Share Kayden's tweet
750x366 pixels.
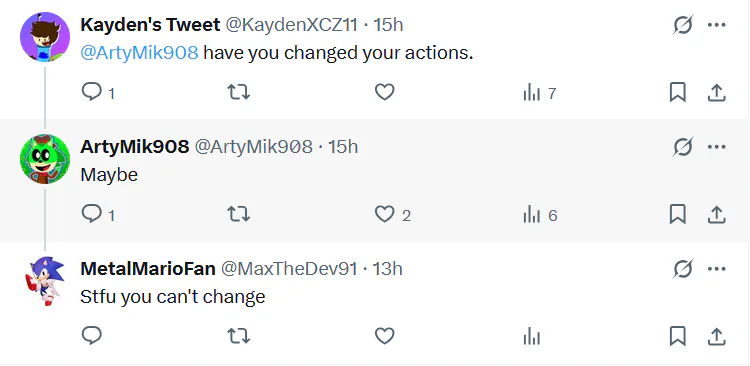[x=716, y=92]
